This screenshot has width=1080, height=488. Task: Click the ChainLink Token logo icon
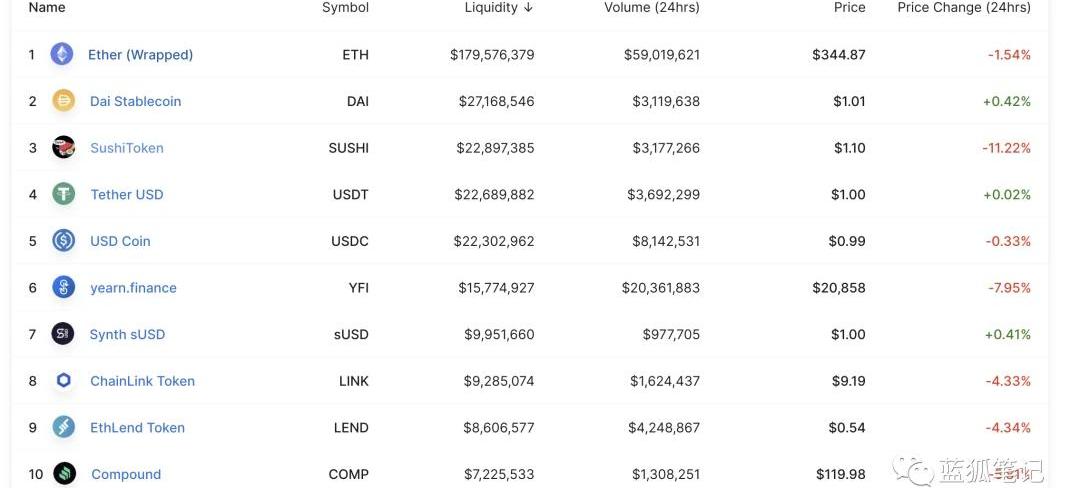[x=63, y=381]
